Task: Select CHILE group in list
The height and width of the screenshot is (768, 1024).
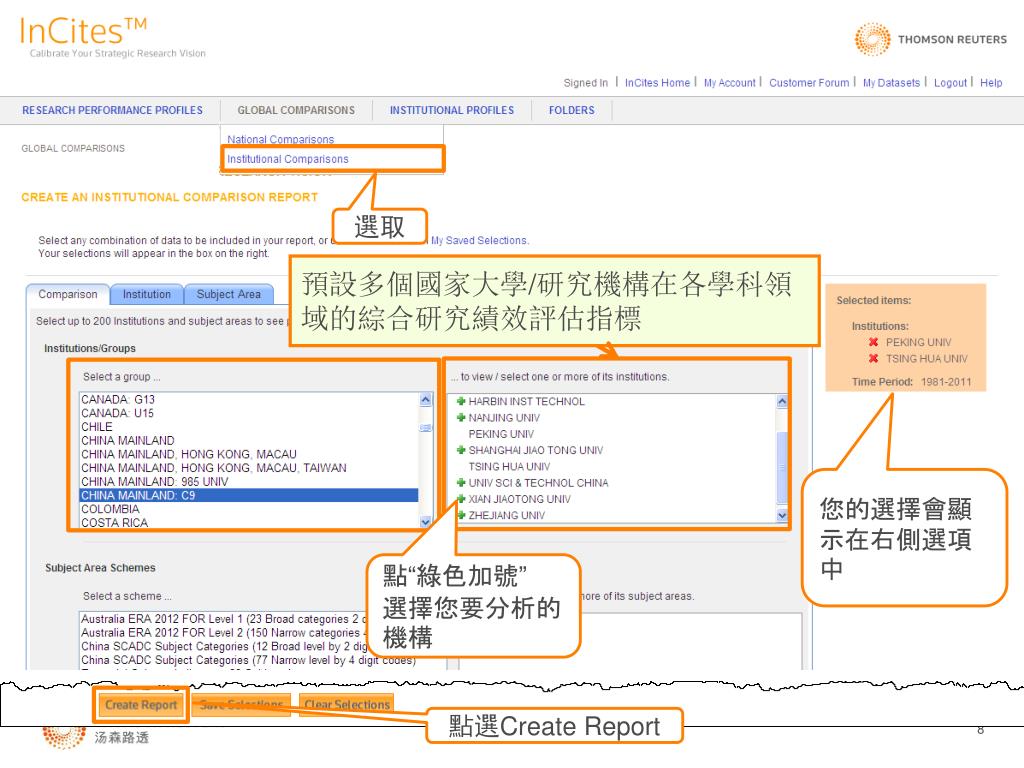Action: pos(249,426)
